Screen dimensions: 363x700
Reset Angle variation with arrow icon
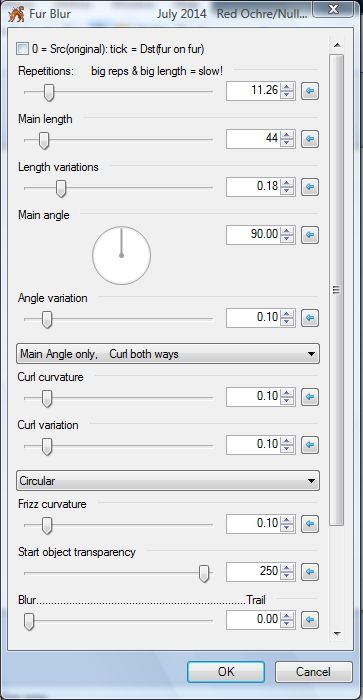tap(310, 318)
